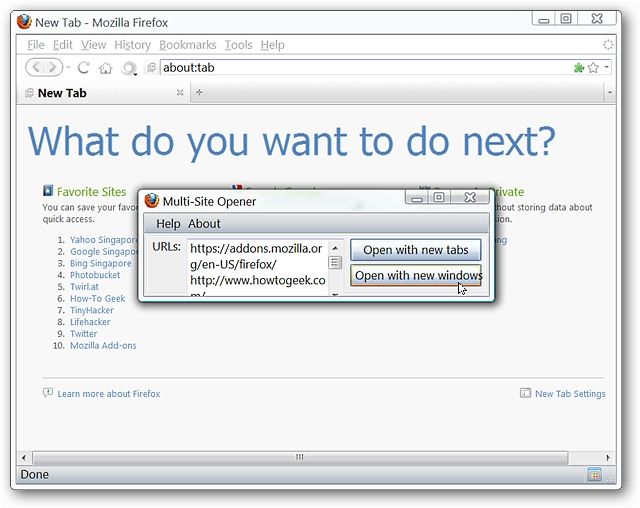Open the Twitter link

[x=84, y=334]
